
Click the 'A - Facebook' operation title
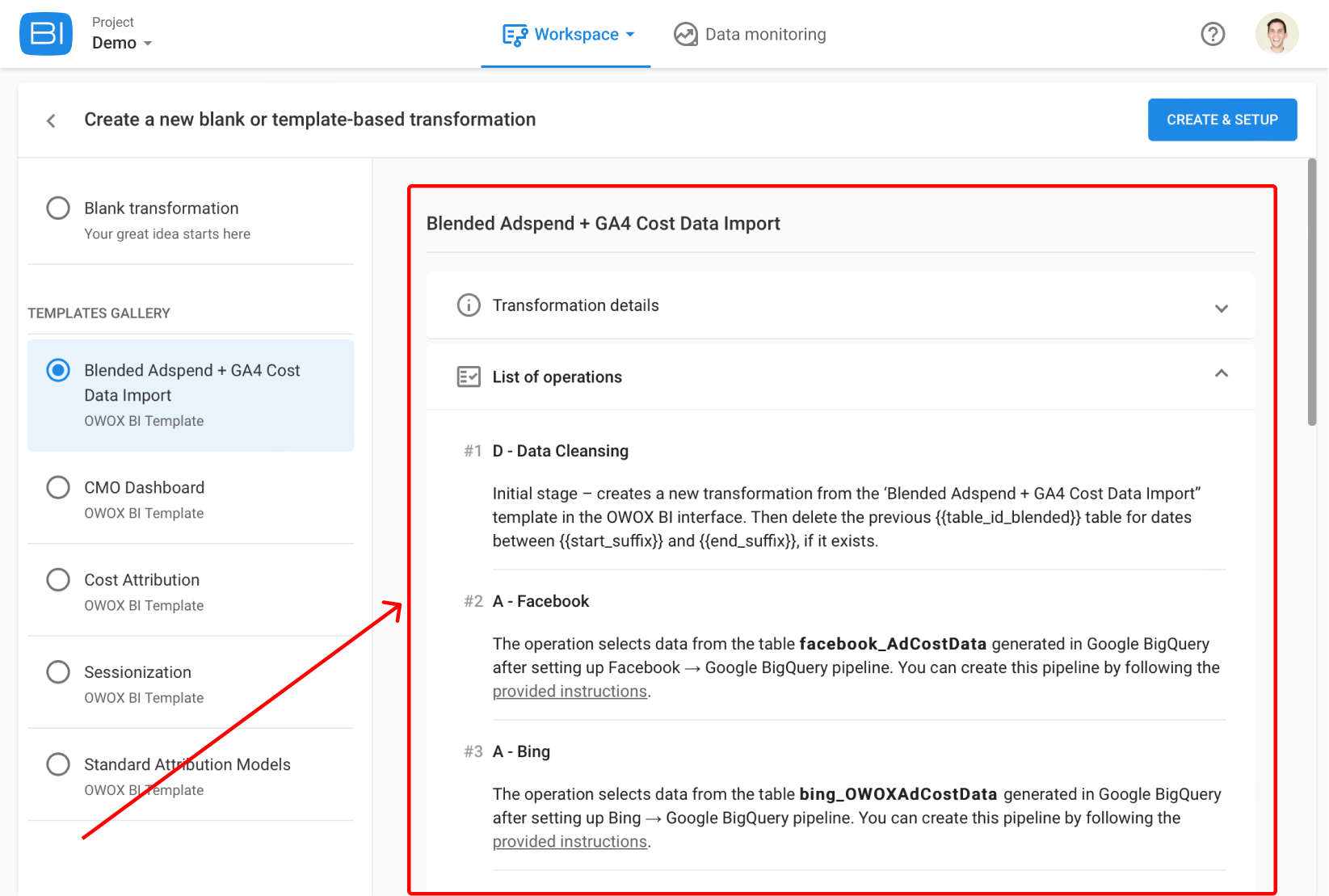click(x=541, y=601)
